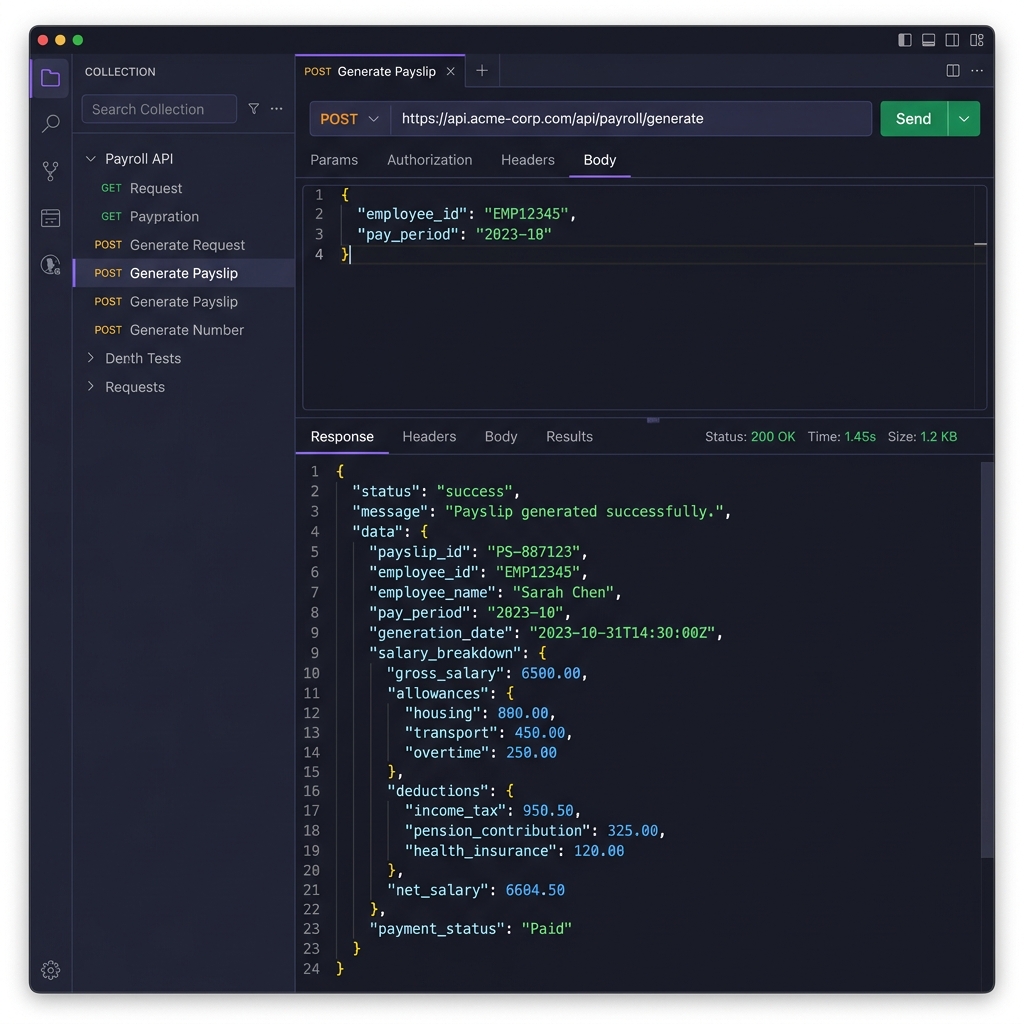The height and width of the screenshot is (1024, 1024).
Task: Open the calendar/history icon in activity bar
Action: pyautogui.click(x=50, y=218)
